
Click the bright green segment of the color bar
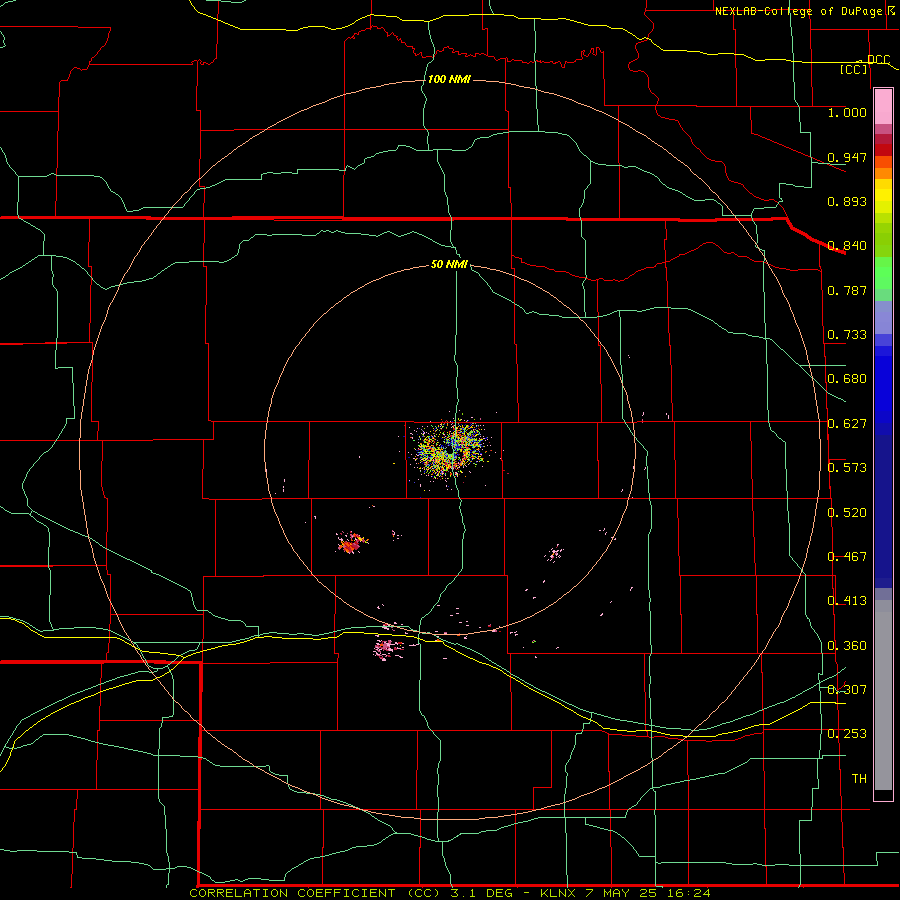(883, 273)
